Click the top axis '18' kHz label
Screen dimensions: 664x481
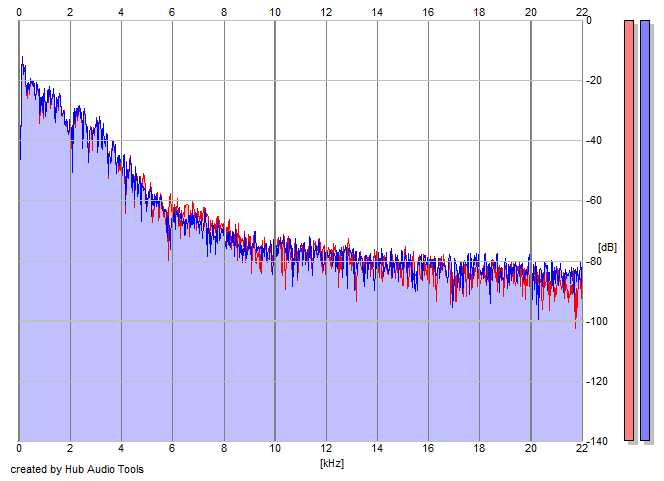click(x=479, y=12)
